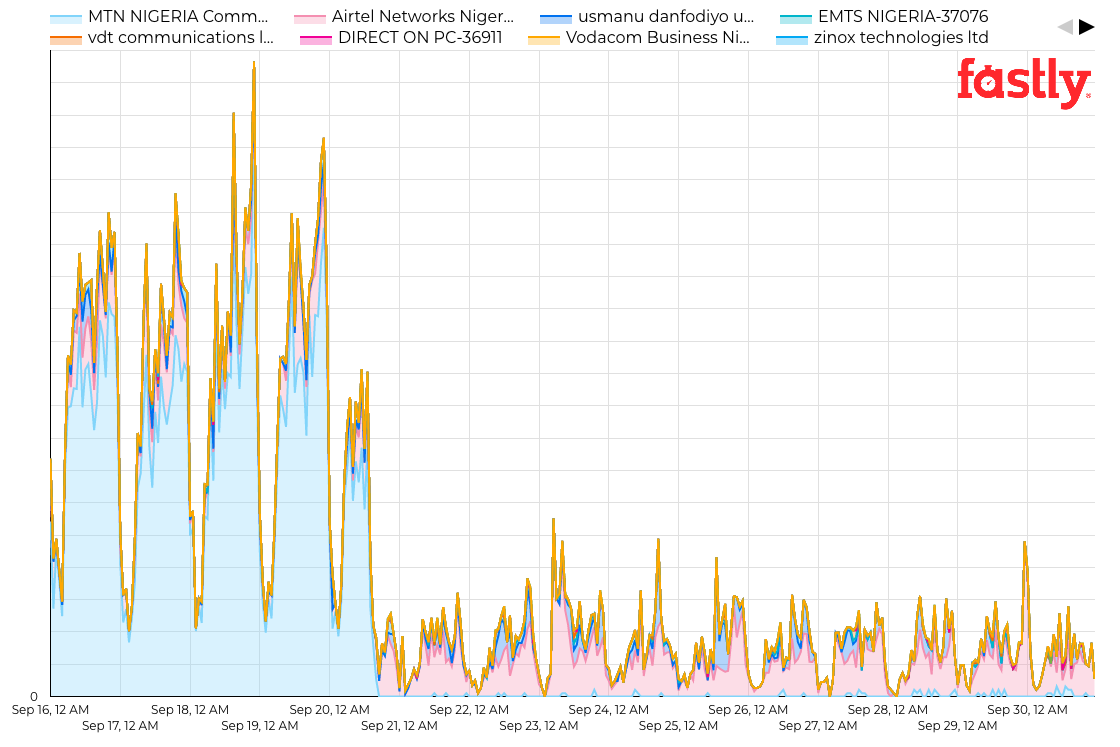Click the Sep 16, 12 AM axis label
1120x747 pixels.
pyautogui.click(x=50, y=710)
